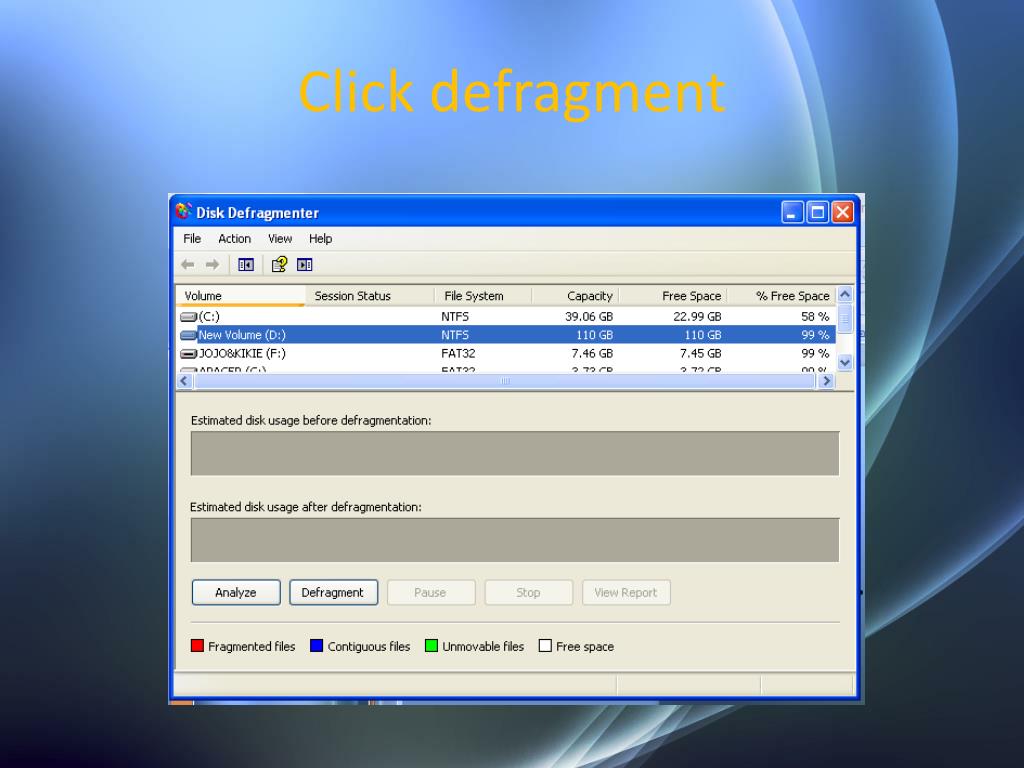The height and width of the screenshot is (768, 1024).
Task: Open the View menu
Action: (x=280, y=238)
